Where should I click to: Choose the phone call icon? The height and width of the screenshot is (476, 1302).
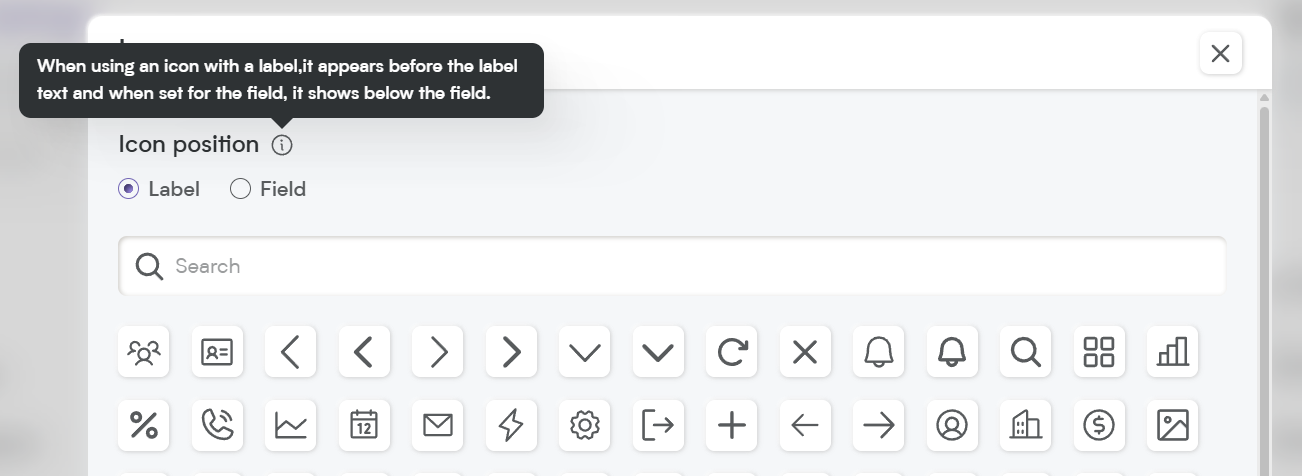217,425
